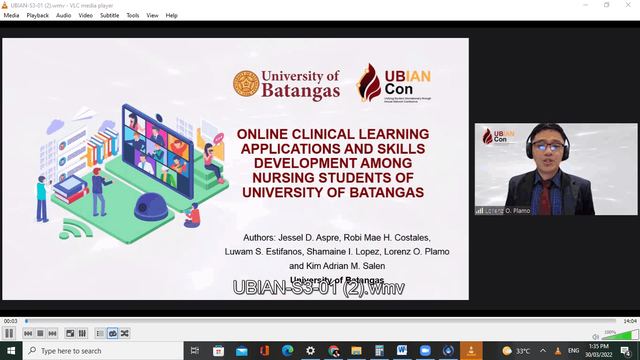
Task: Open the View menu
Action: [x=152, y=16]
